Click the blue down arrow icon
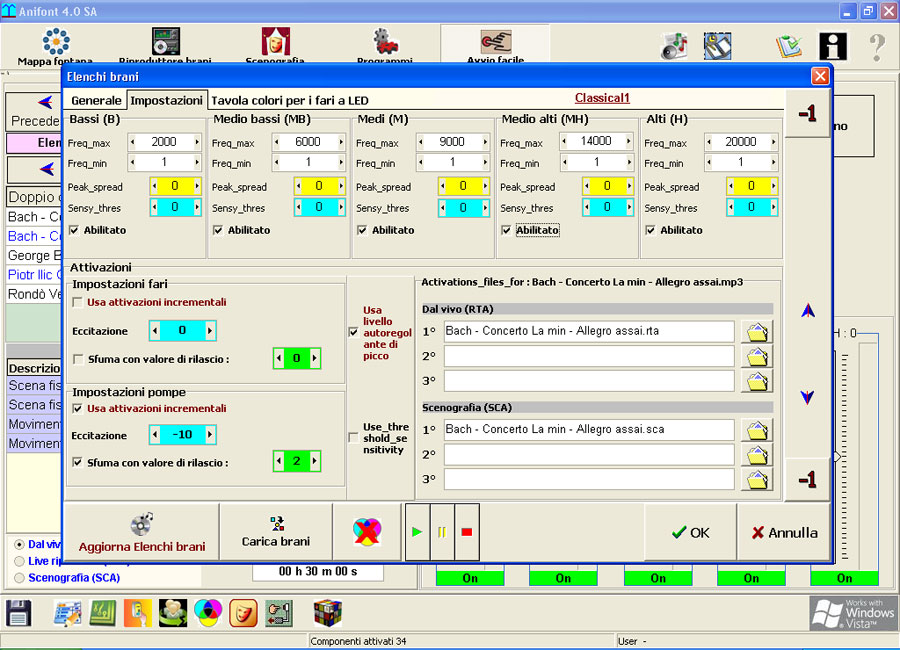Viewport: 900px width, 650px height. [x=808, y=397]
